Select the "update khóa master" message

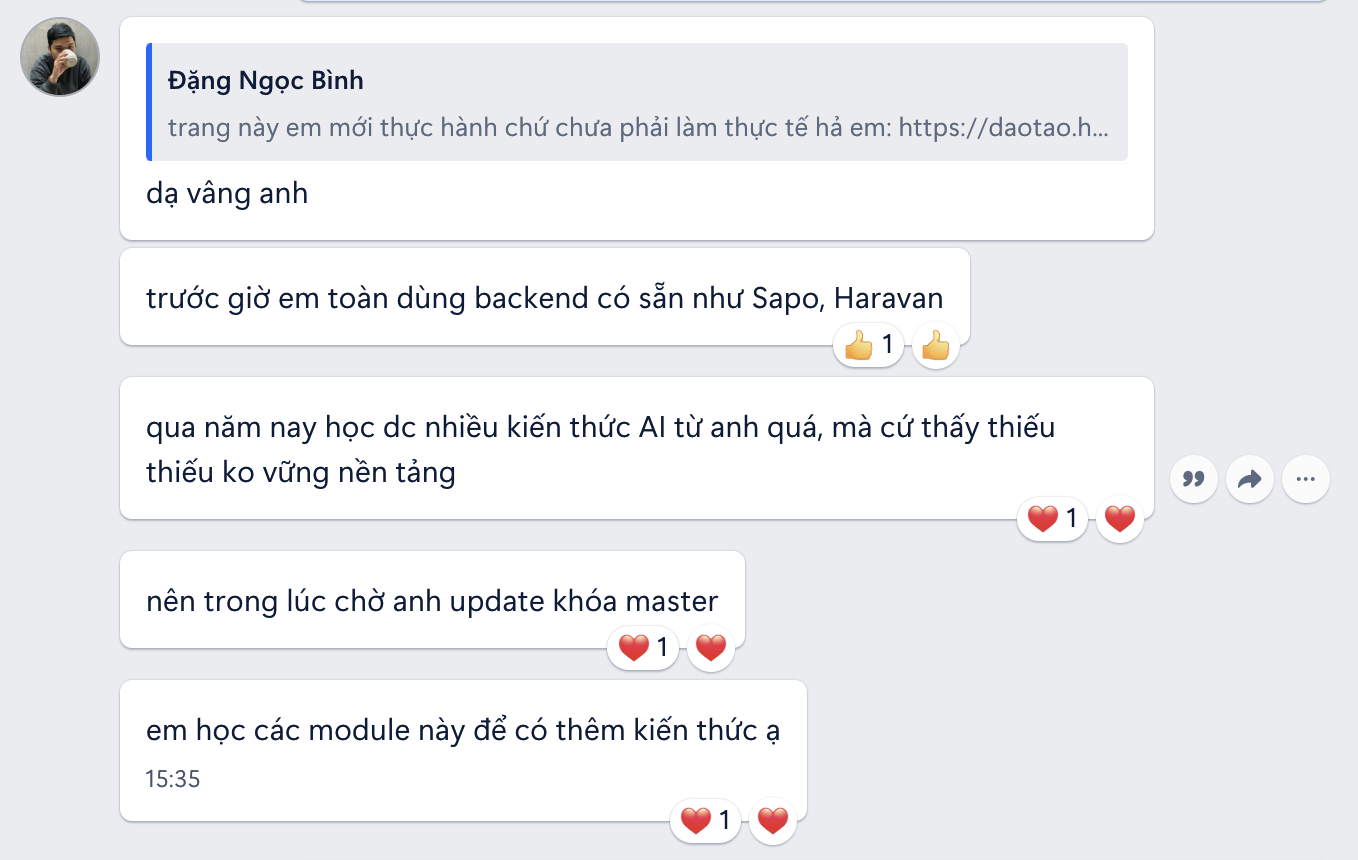point(432,601)
